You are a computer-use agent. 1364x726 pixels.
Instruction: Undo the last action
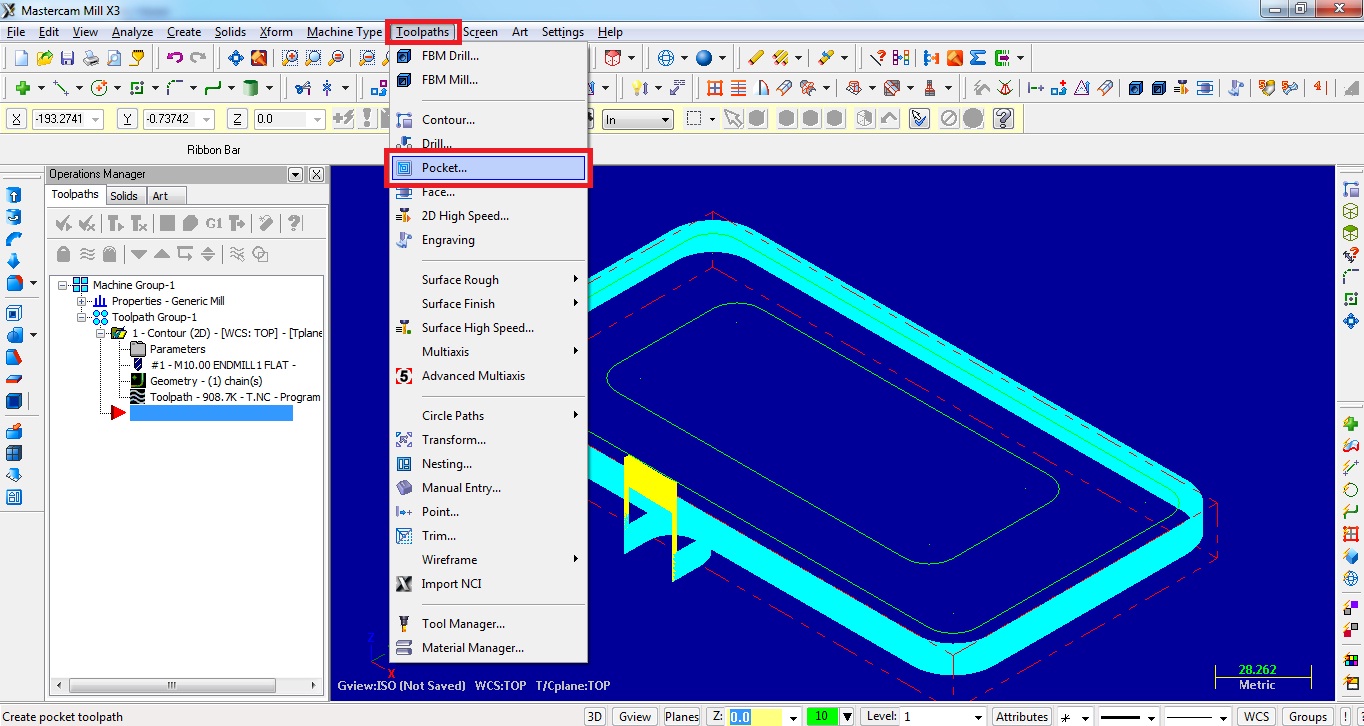point(175,58)
